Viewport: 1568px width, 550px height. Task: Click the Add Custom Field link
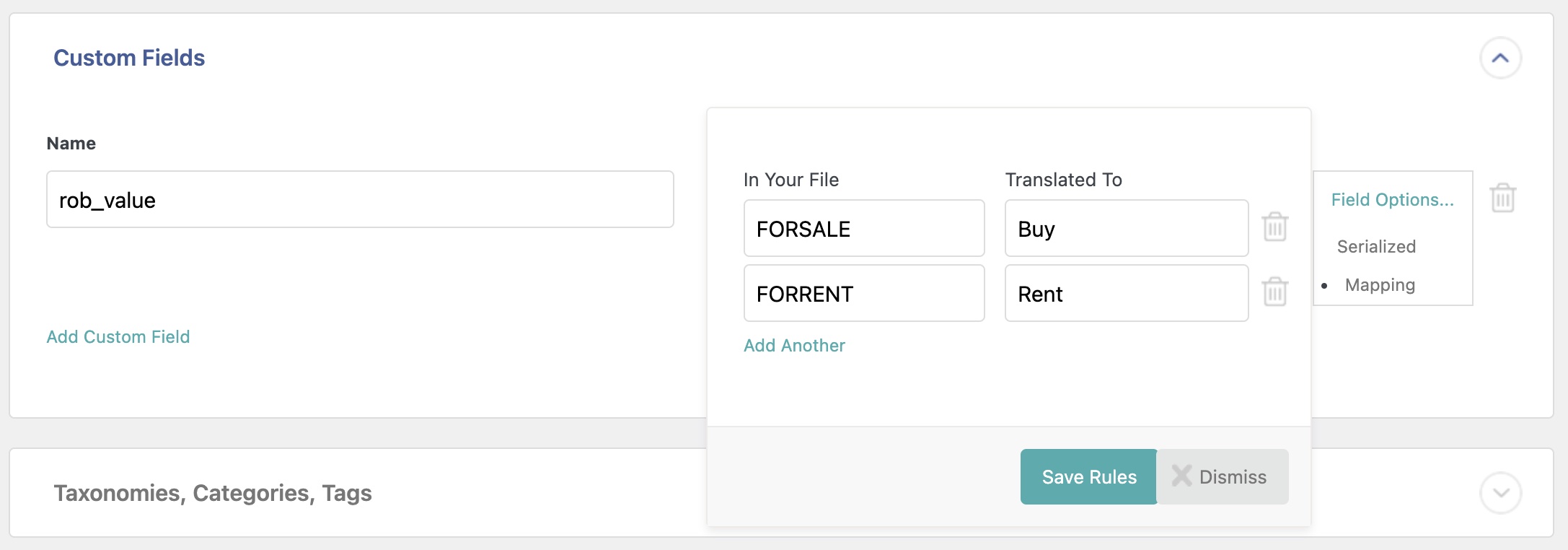pos(118,337)
